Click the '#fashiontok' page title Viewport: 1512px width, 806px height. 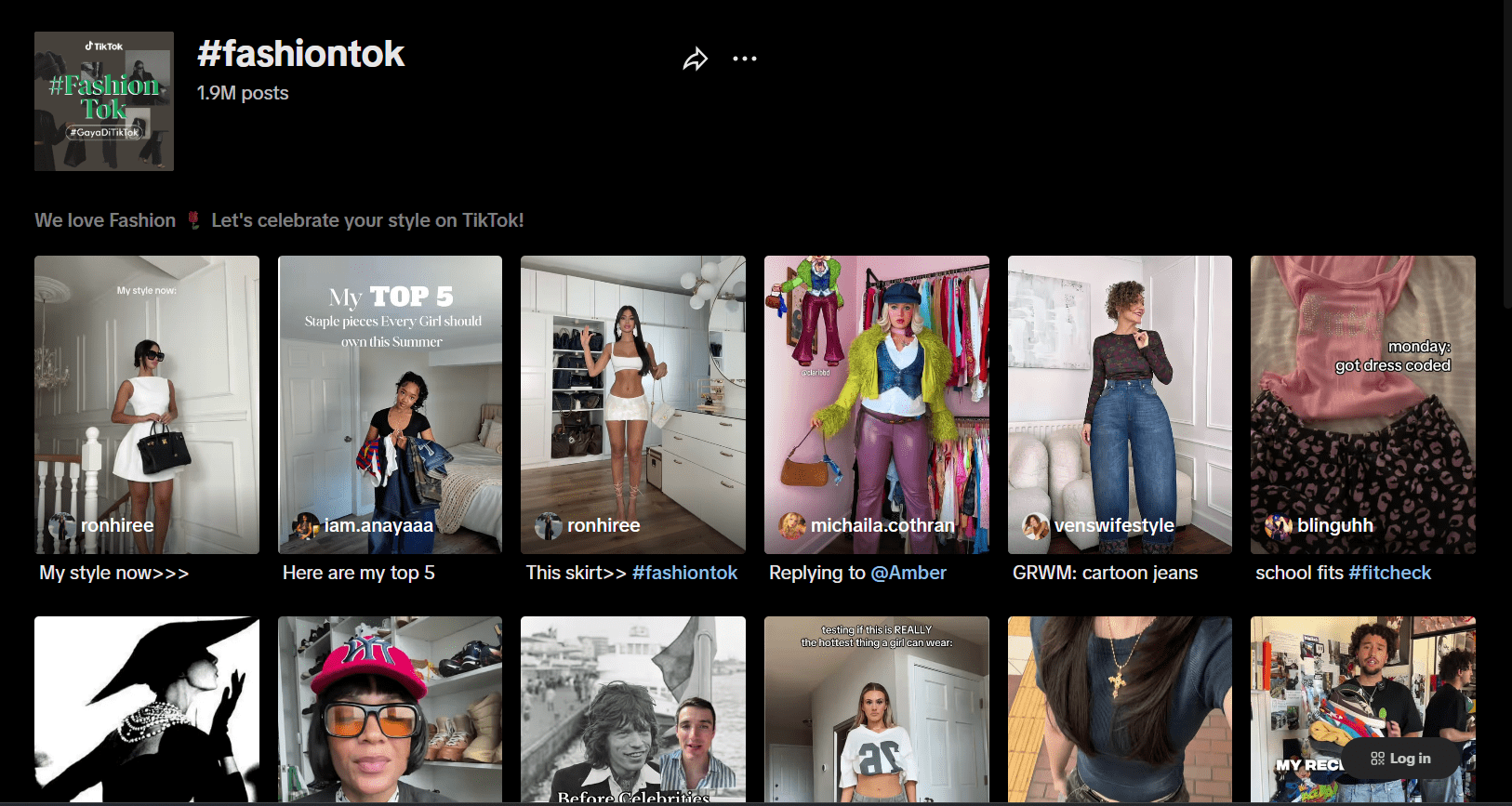click(x=300, y=54)
